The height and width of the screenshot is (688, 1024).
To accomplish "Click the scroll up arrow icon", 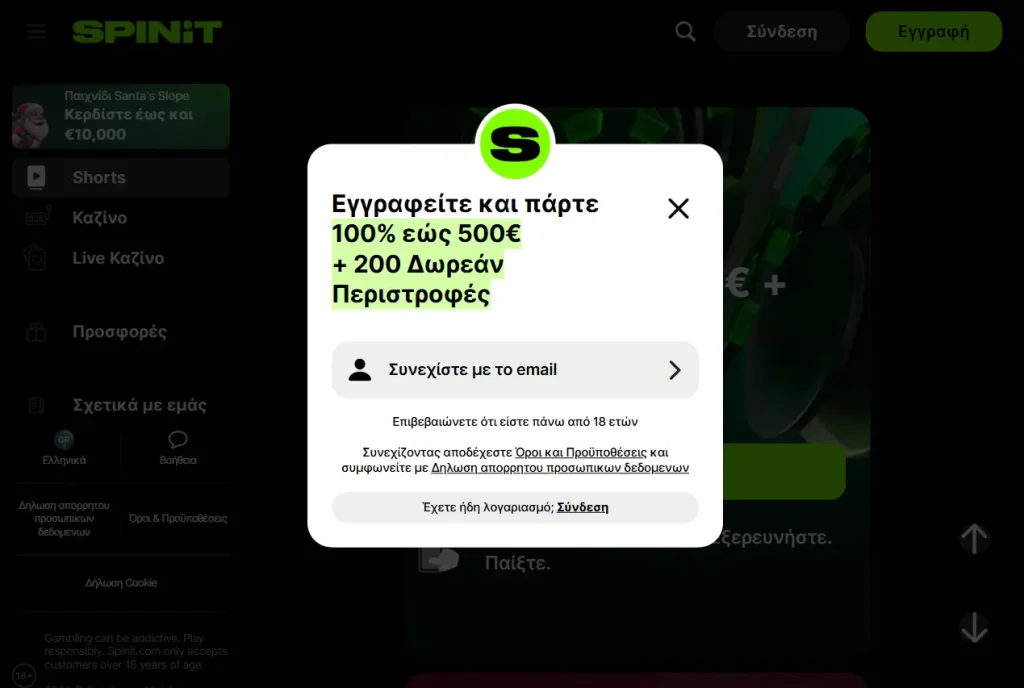I will click(974, 539).
